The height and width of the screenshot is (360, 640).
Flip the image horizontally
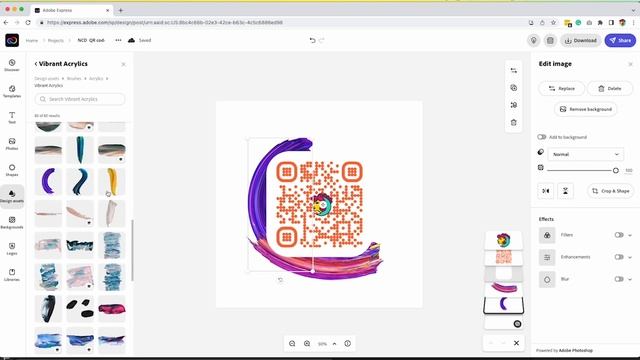pyautogui.click(x=546, y=191)
